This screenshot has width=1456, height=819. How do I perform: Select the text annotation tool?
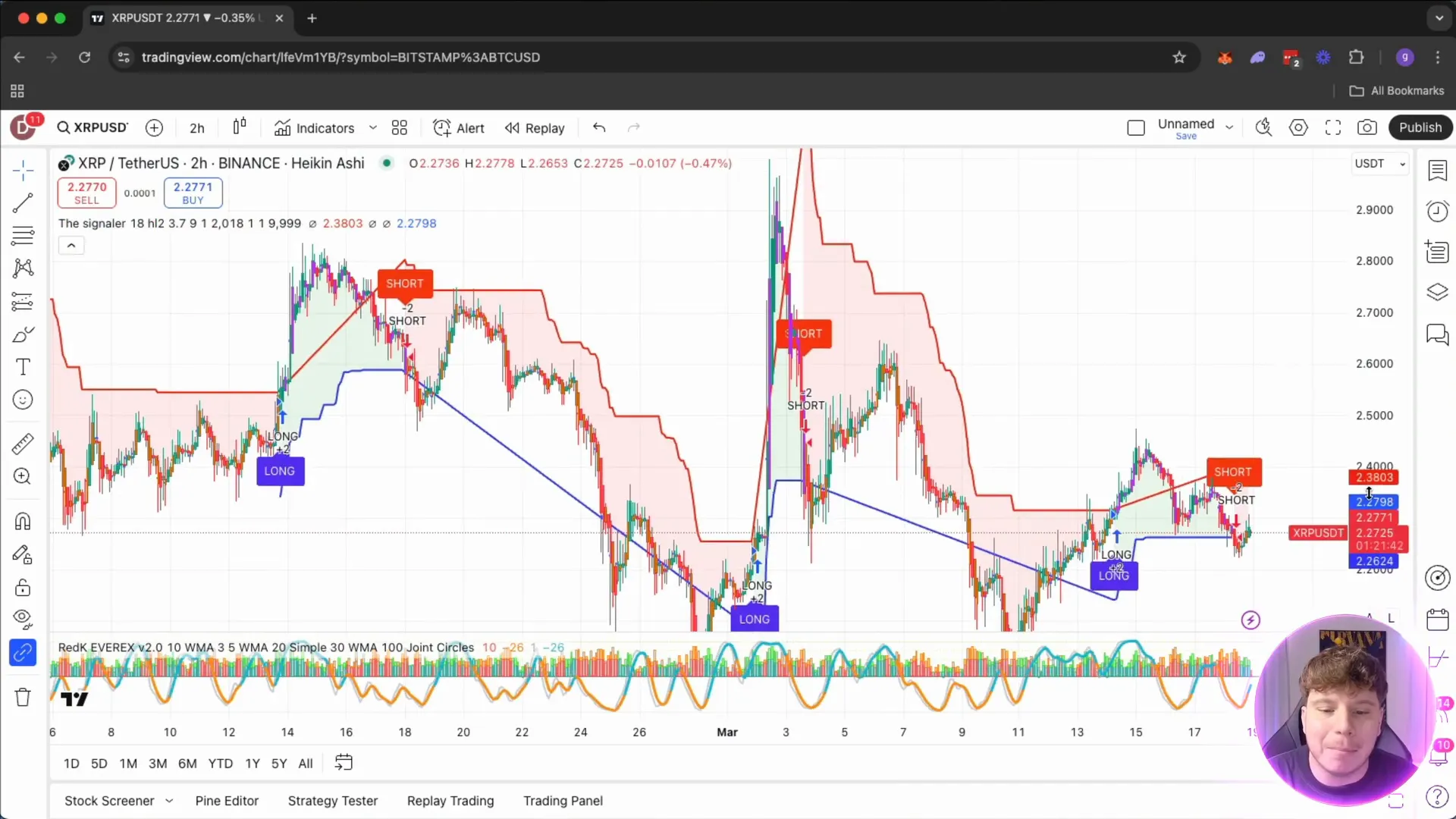pyautogui.click(x=23, y=367)
